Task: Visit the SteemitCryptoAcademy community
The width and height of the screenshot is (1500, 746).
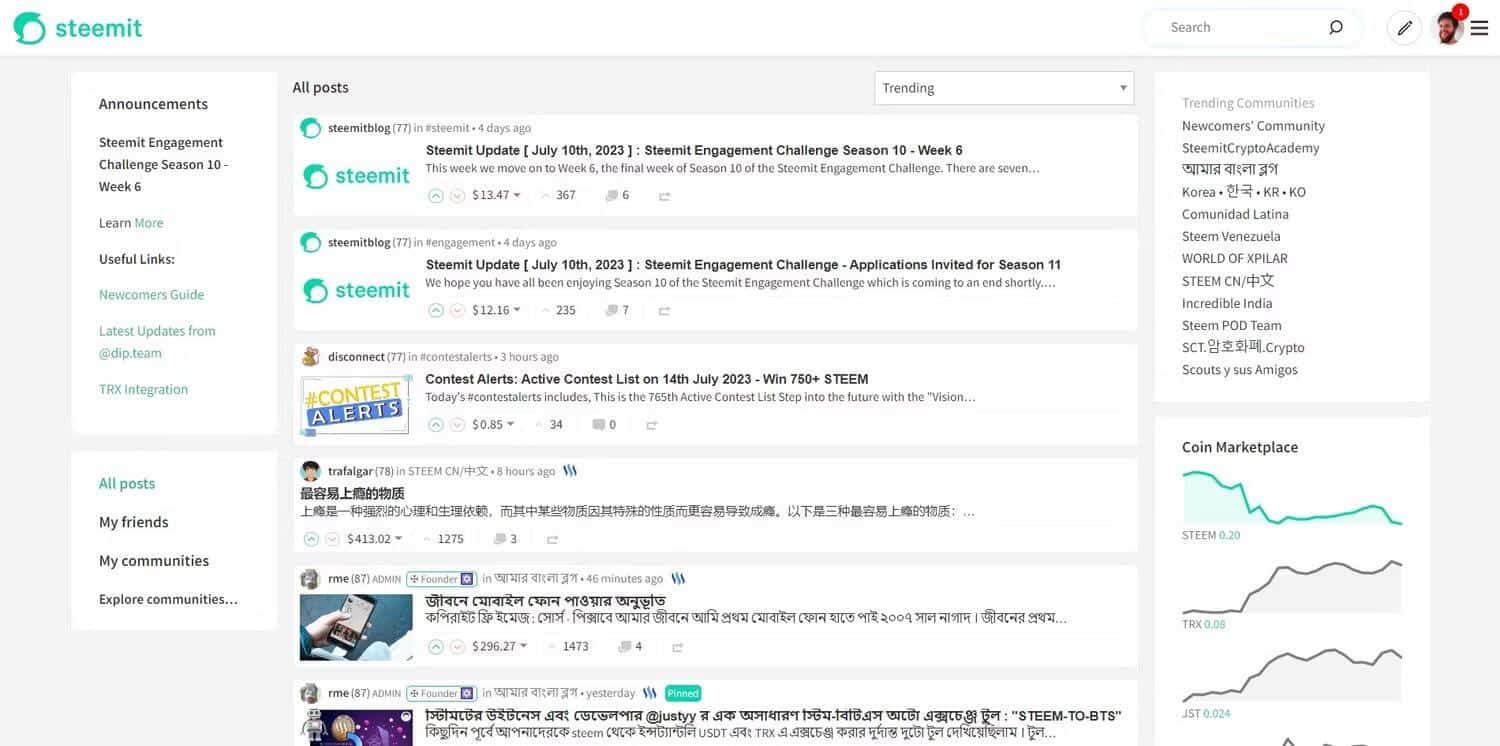Action: click(x=1251, y=147)
